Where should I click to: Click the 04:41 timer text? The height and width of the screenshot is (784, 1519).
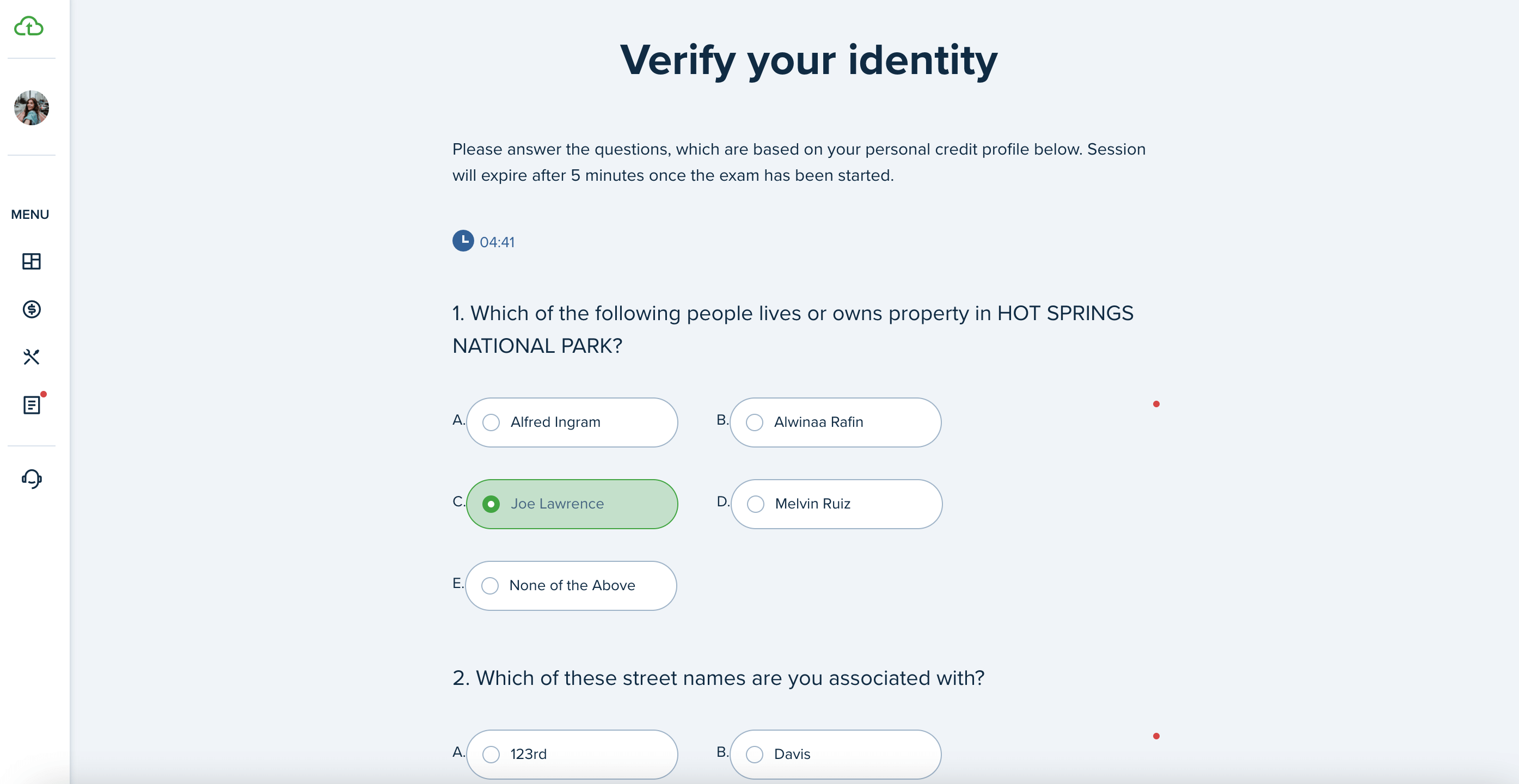tap(497, 242)
